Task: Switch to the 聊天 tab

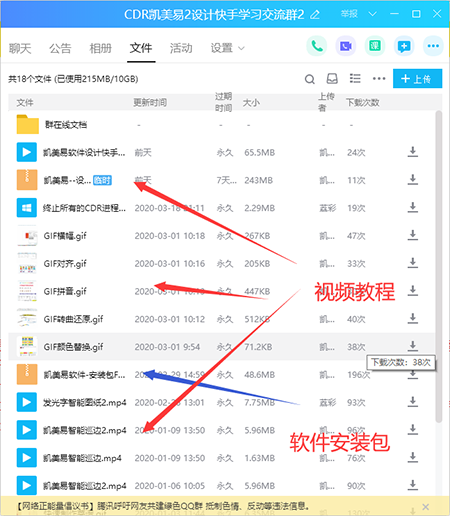Action: click(20, 48)
